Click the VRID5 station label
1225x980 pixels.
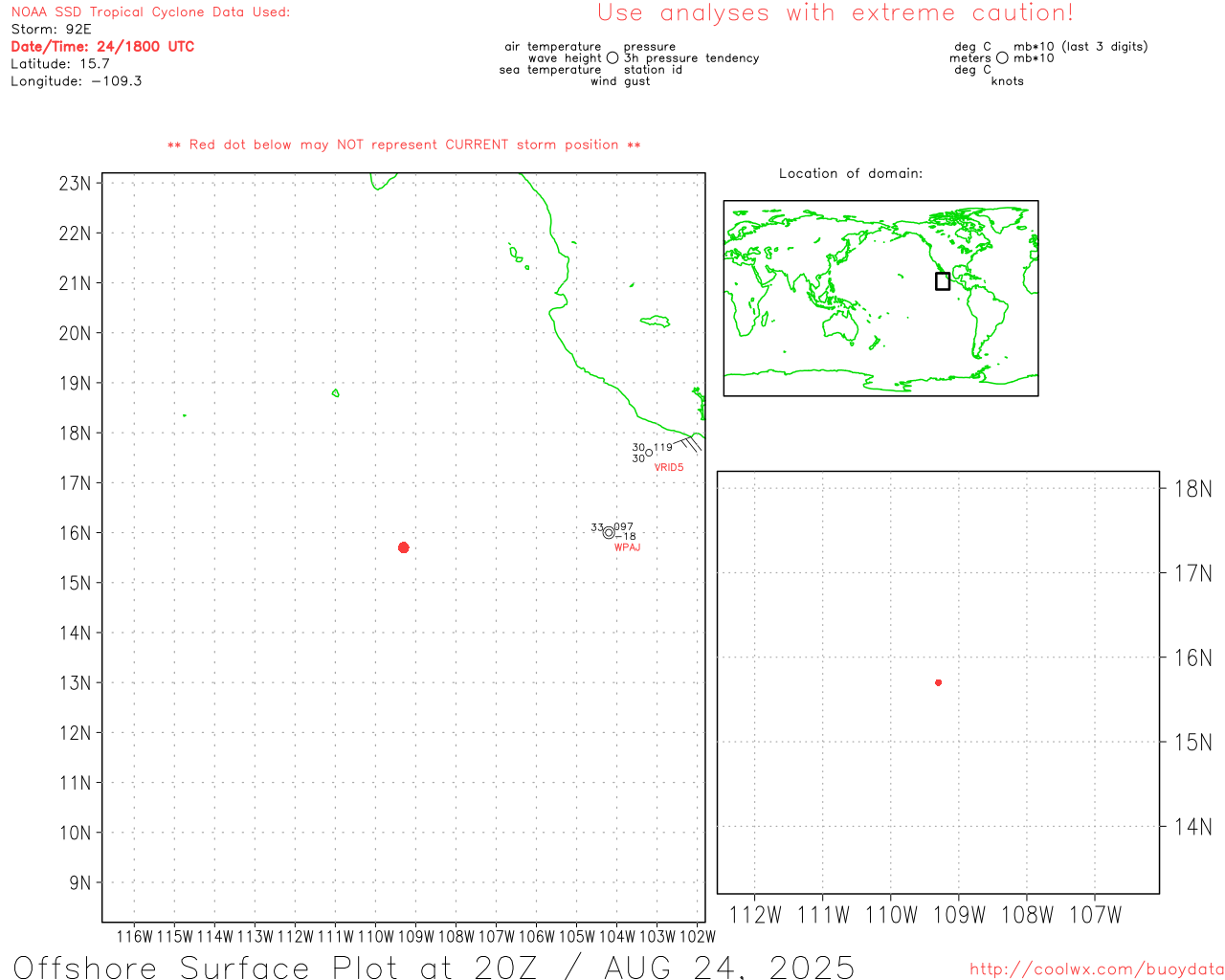click(669, 468)
